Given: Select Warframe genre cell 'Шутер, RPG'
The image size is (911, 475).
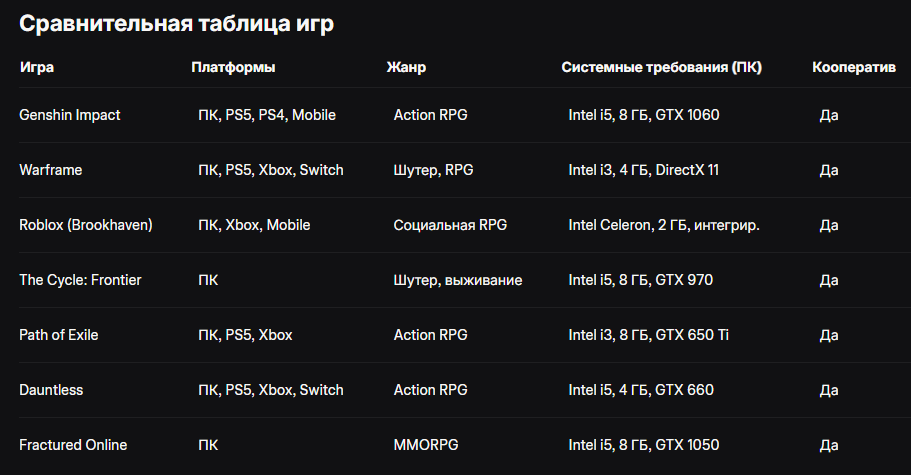Looking at the screenshot, I should (433, 170).
